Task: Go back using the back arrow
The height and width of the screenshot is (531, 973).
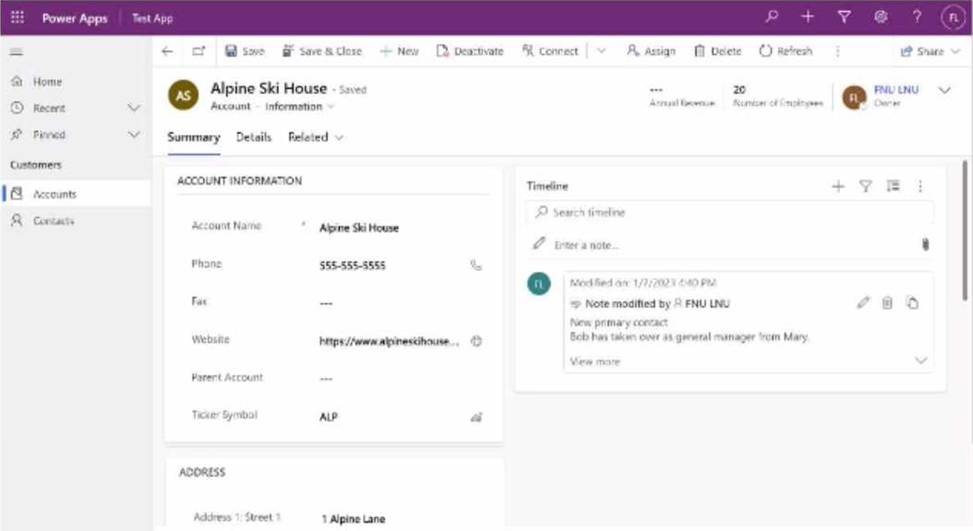Action: point(168,51)
